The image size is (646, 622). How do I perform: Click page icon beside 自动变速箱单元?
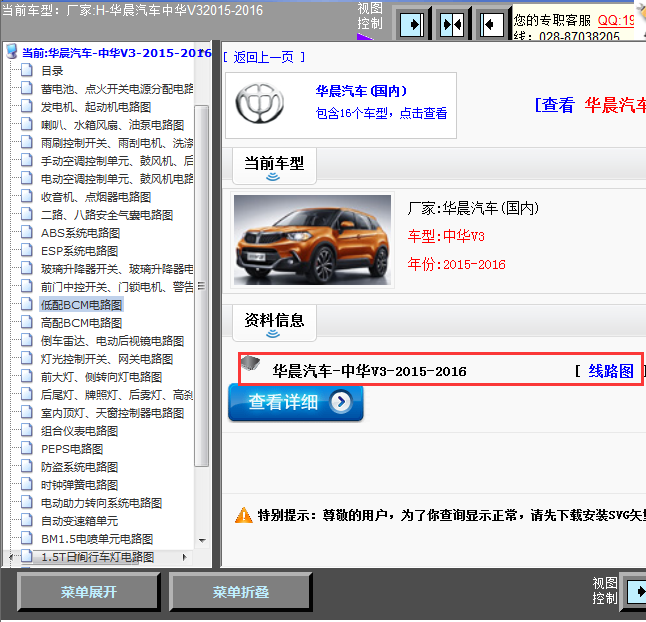coord(27,520)
